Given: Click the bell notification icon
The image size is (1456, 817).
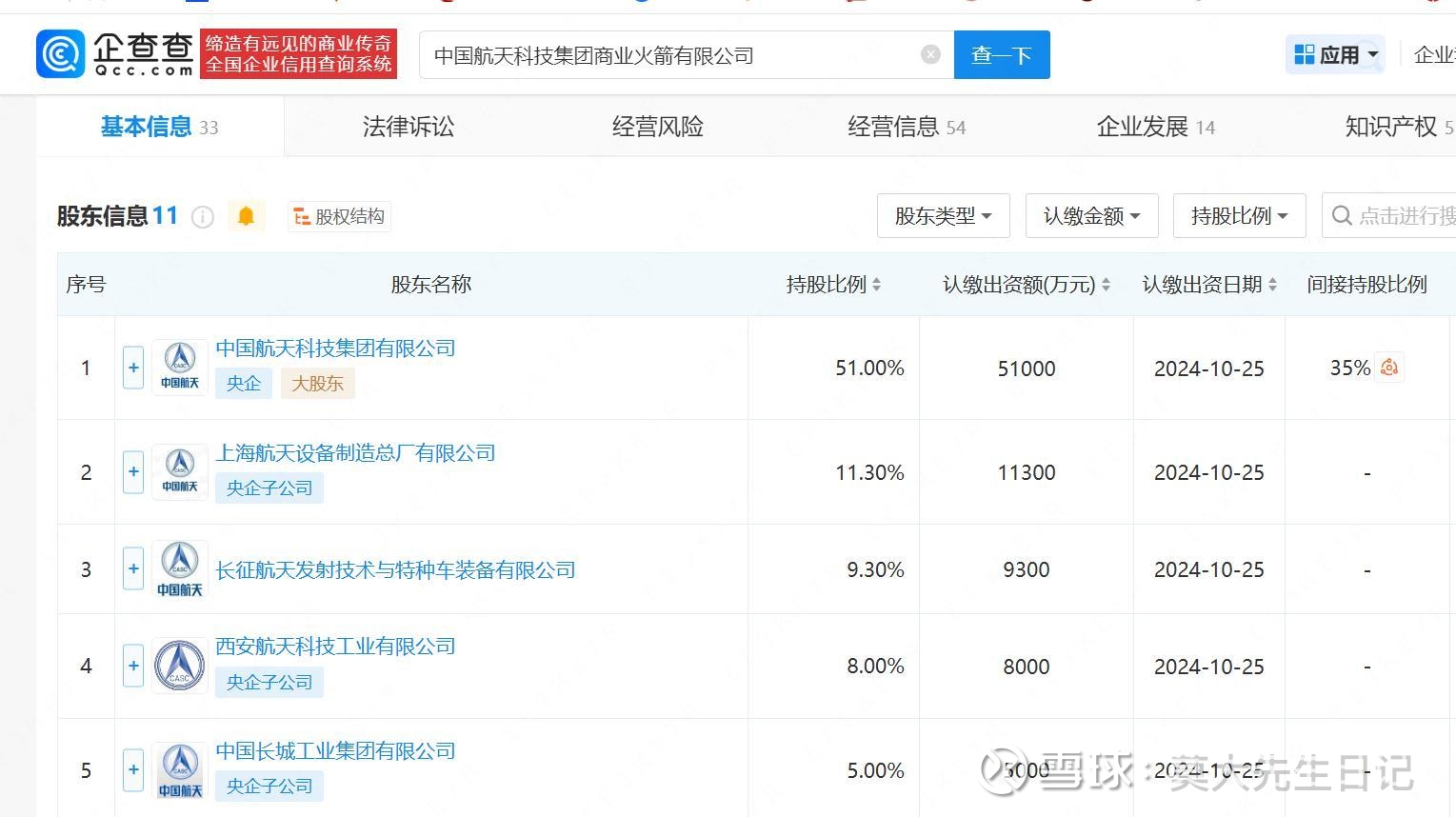Looking at the screenshot, I should click(x=246, y=216).
